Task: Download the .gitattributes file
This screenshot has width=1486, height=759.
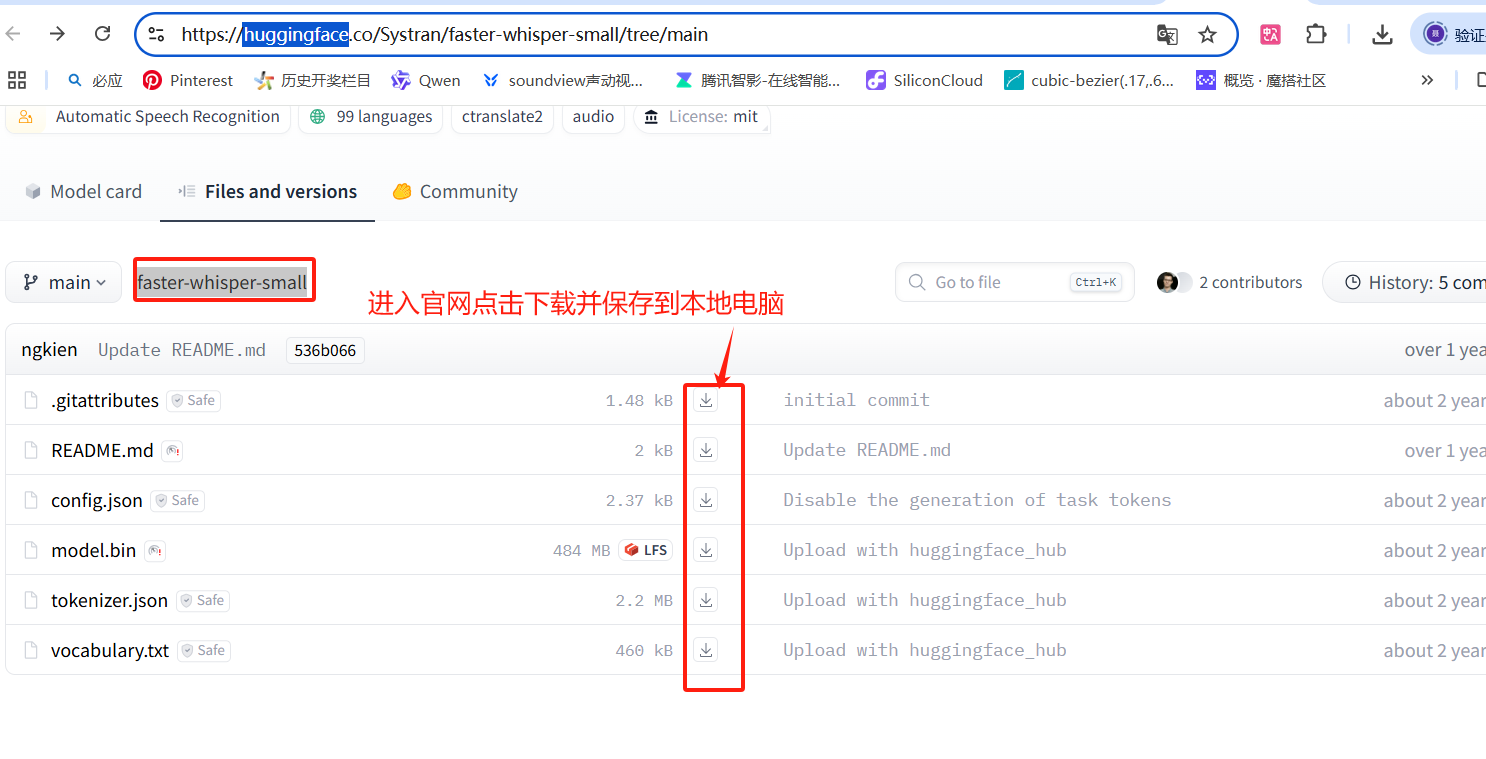Action: 706,400
